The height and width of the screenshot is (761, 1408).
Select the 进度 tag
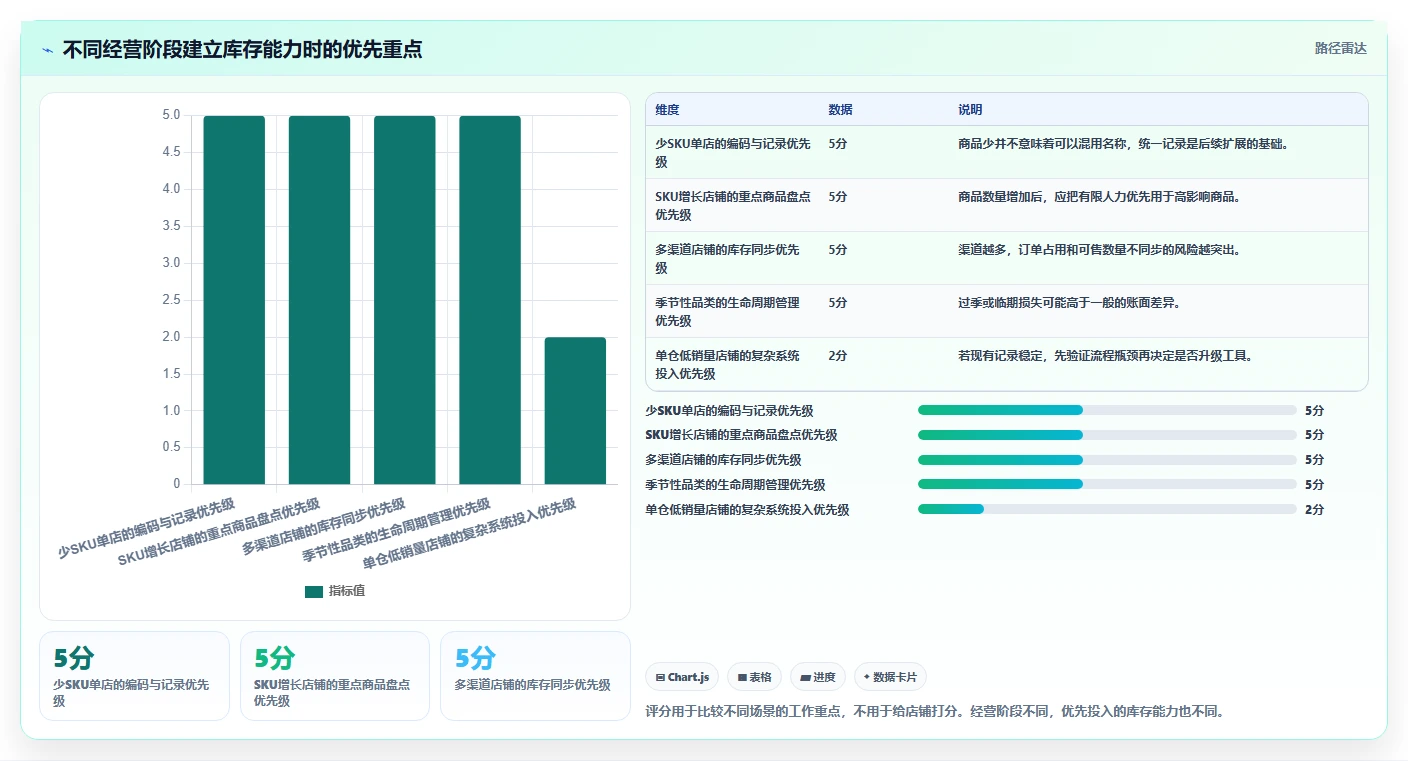point(818,677)
